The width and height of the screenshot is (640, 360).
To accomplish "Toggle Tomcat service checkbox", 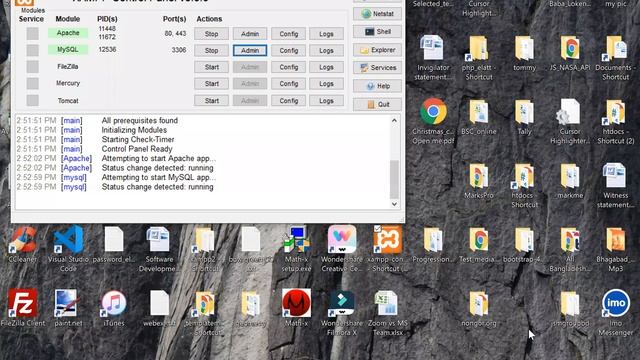I will click(x=33, y=100).
